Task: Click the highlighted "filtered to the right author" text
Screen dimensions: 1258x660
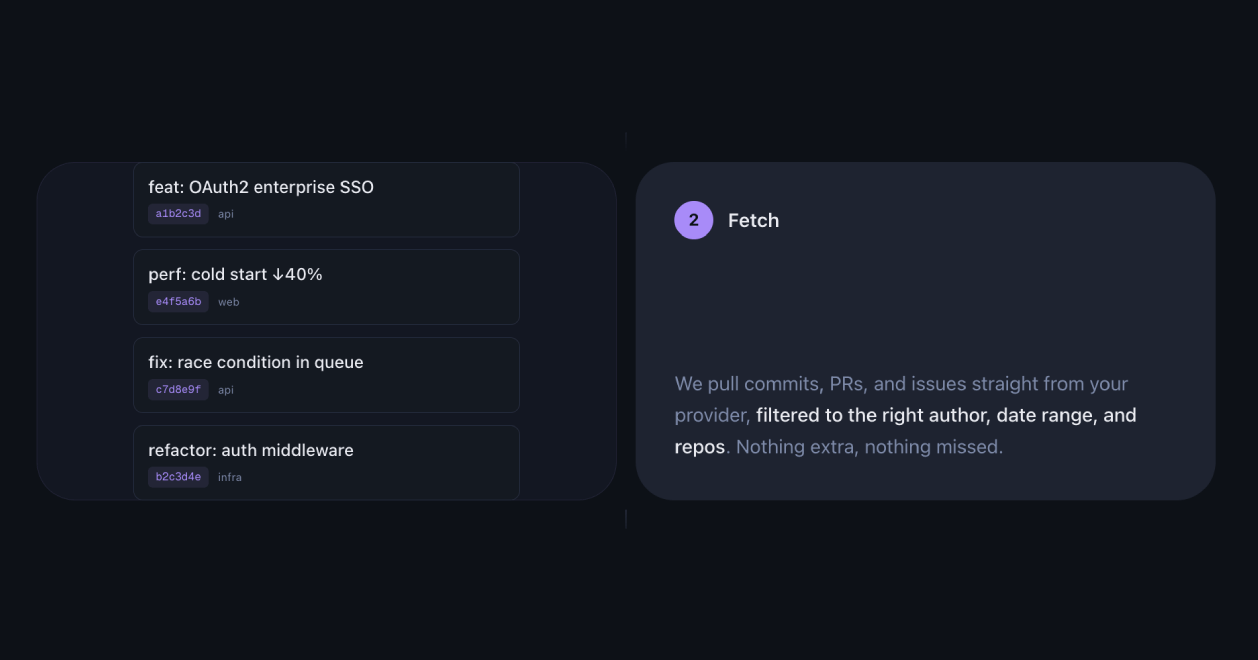Action: click(x=872, y=415)
